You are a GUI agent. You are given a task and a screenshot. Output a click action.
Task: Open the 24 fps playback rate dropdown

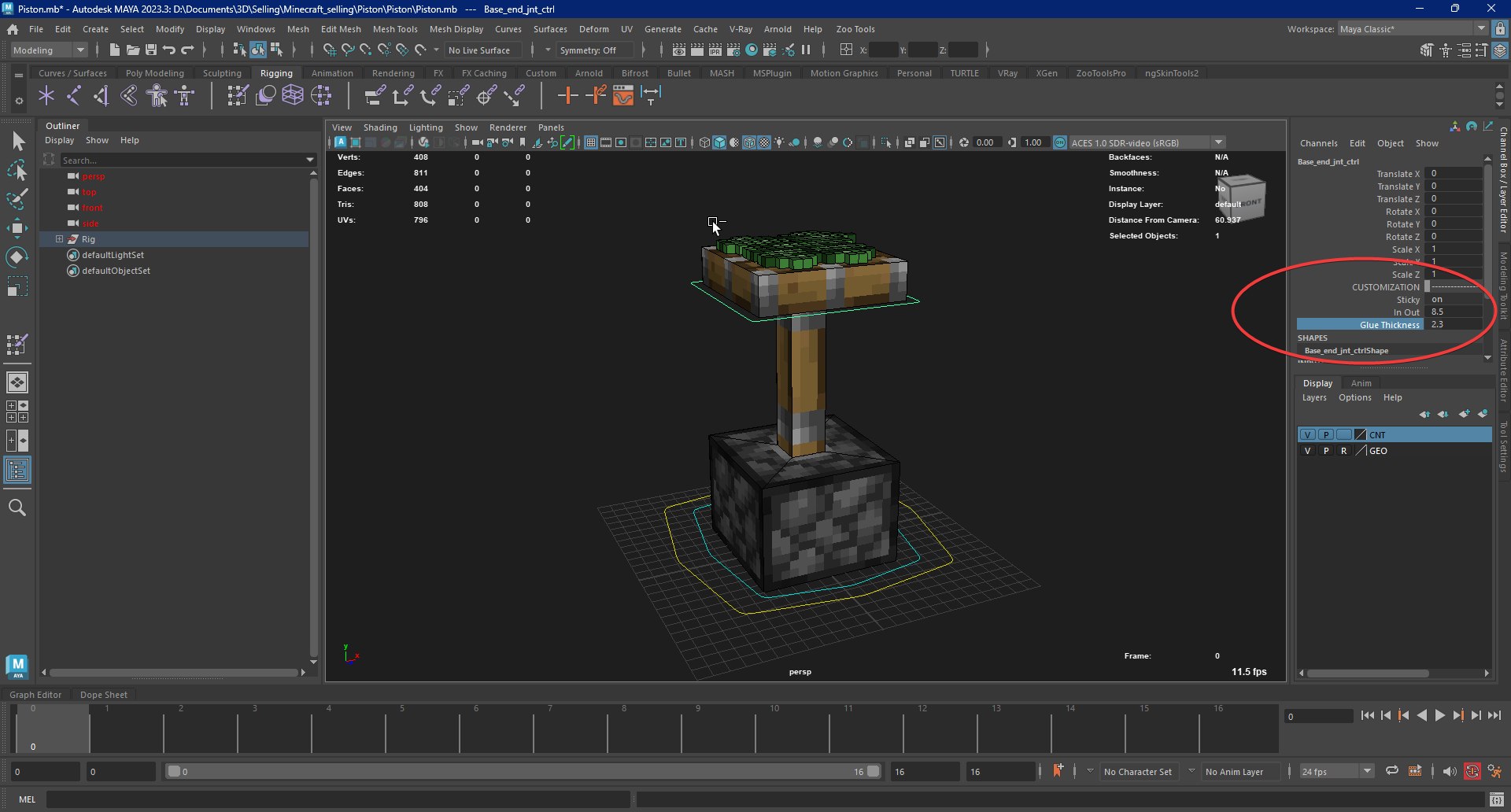(x=1336, y=771)
